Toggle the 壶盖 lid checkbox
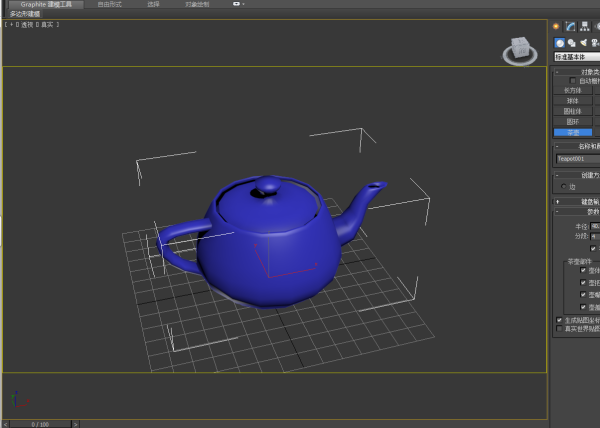The image size is (600, 428). [x=583, y=307]
